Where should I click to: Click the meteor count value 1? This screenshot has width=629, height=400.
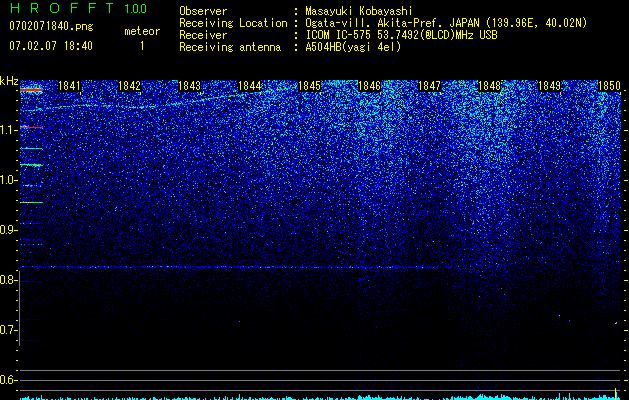142,46
